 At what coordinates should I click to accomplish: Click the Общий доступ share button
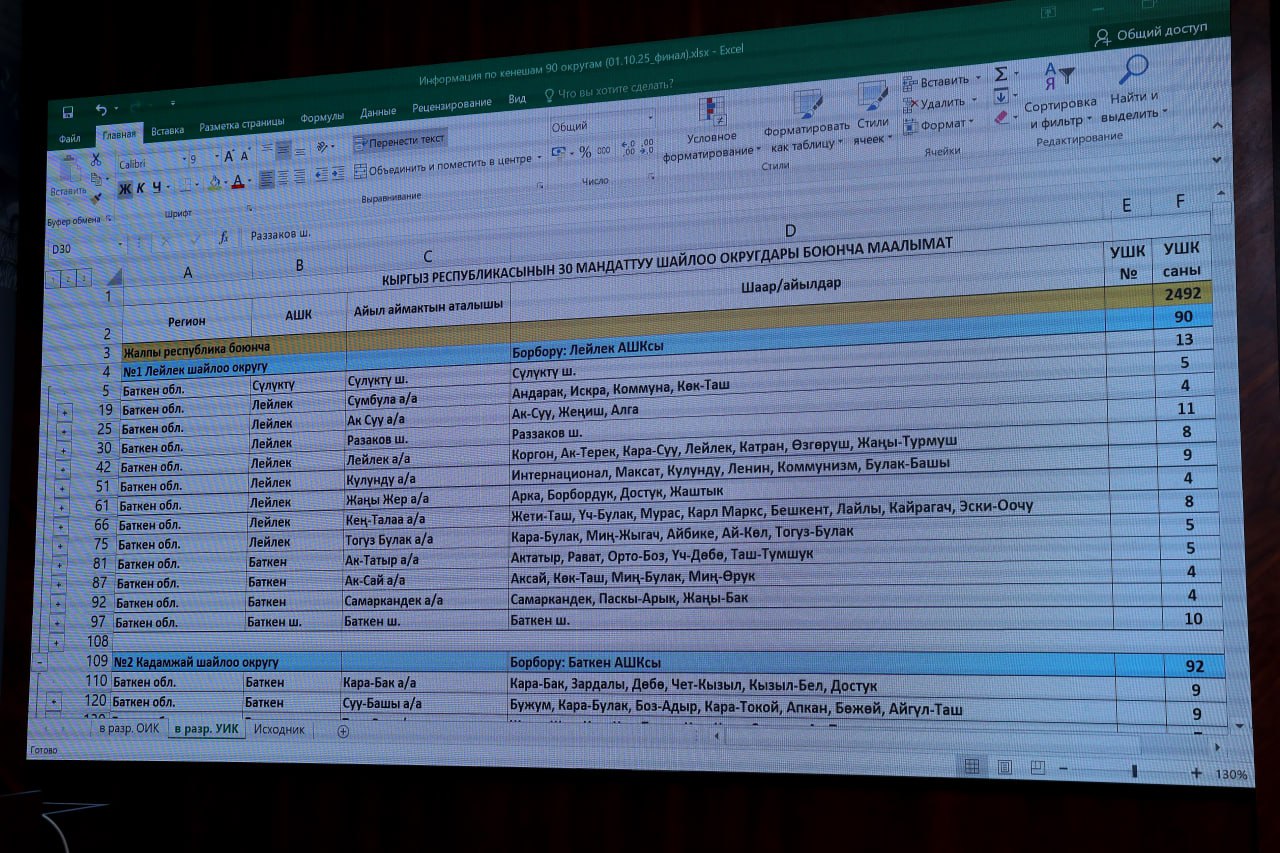point(1151,34)
